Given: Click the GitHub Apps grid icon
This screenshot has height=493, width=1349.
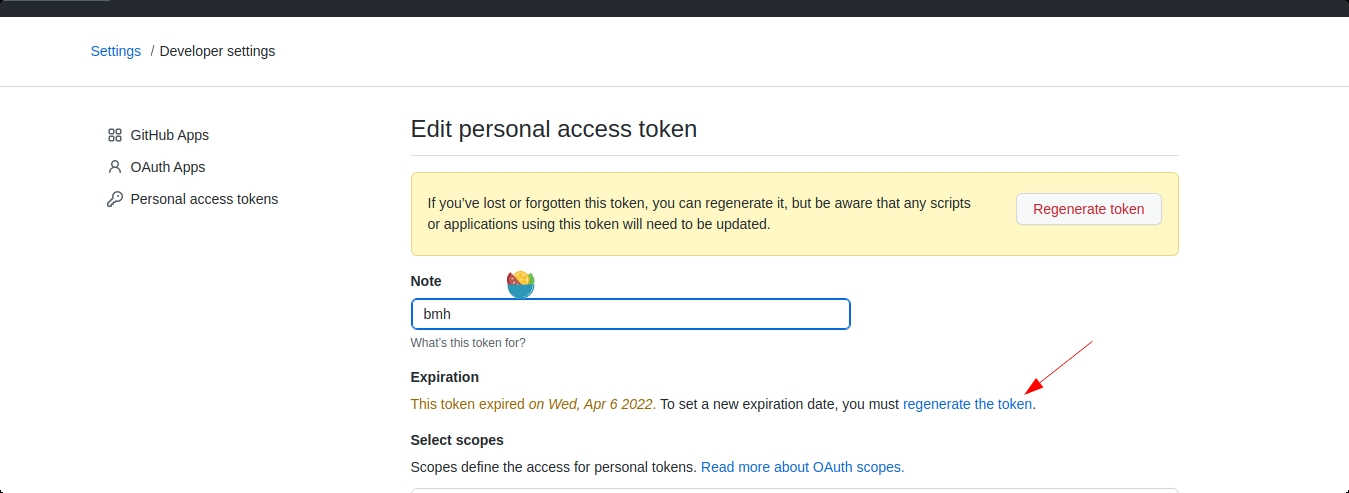Looking at the screenshot, I should pos(115,135).
